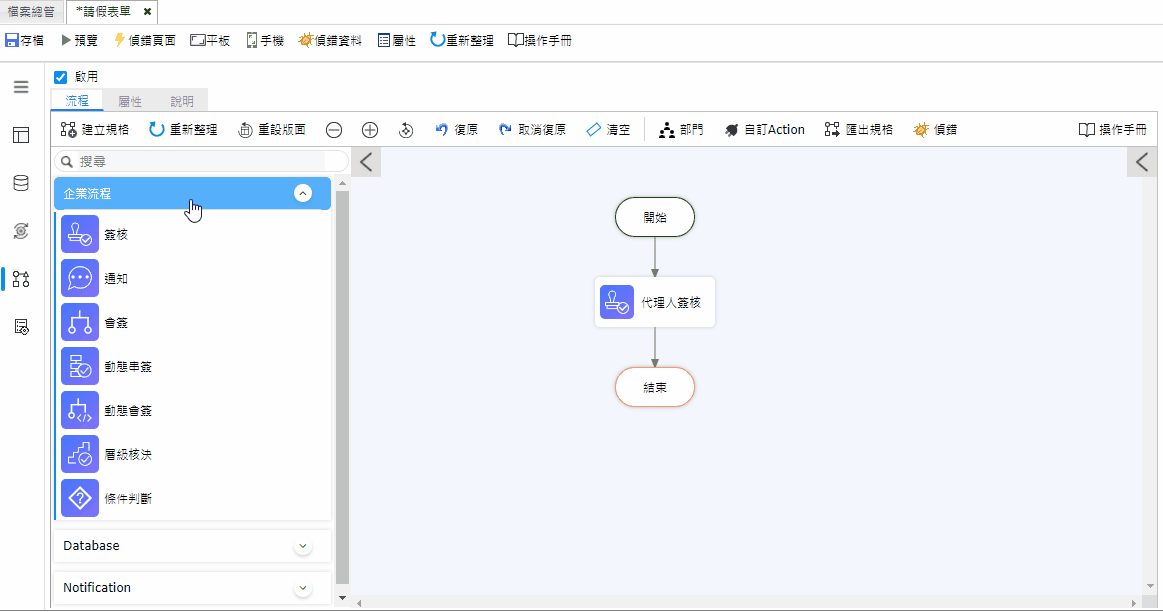Select the *請假表單 tab
The width and height of the screenshot is (1163, 612).
[x=103, y=11]
